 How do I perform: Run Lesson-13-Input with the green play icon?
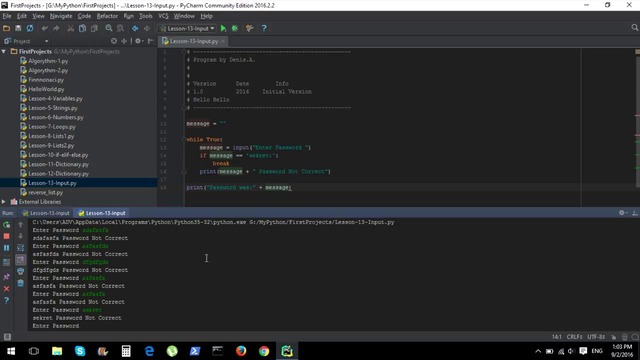pos(223,28)
